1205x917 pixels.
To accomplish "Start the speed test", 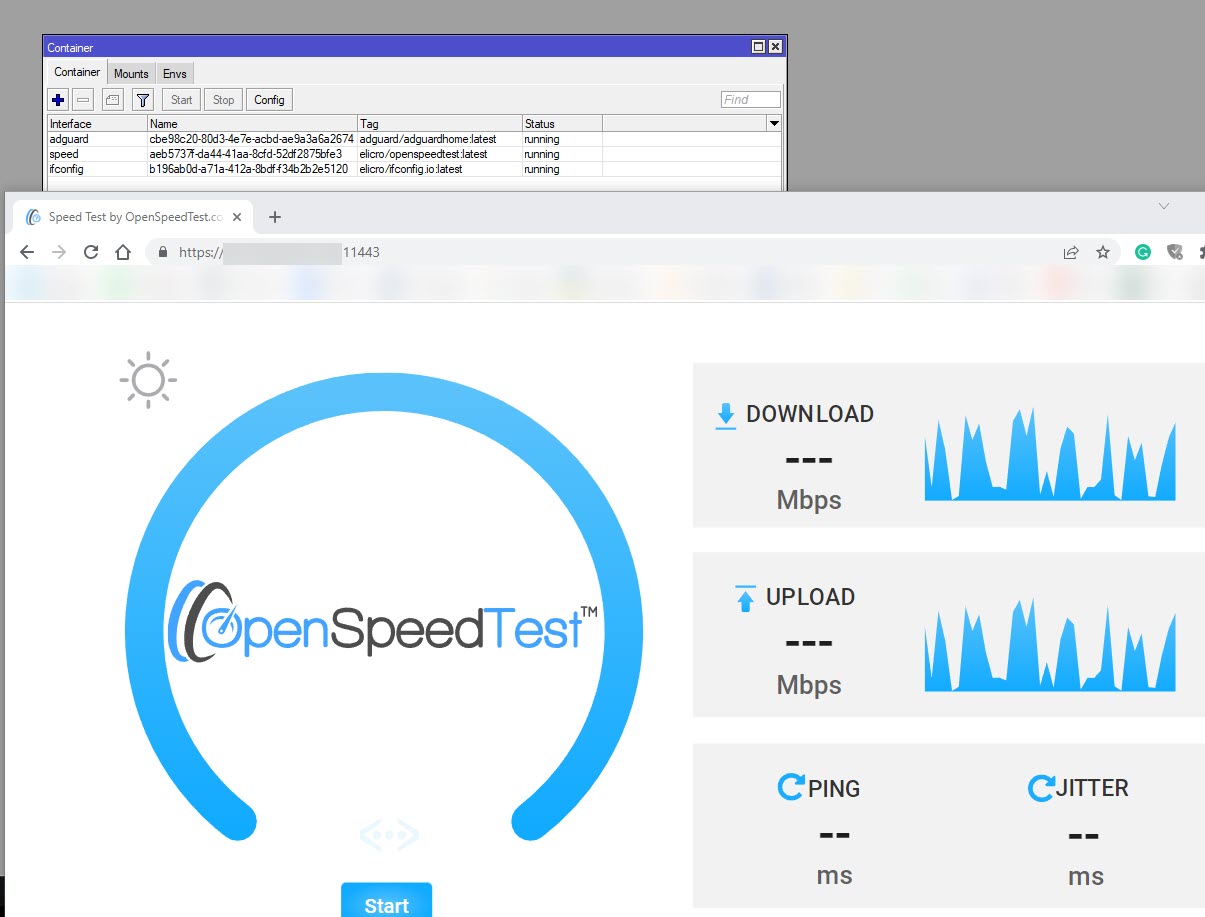I will (386, 900).
